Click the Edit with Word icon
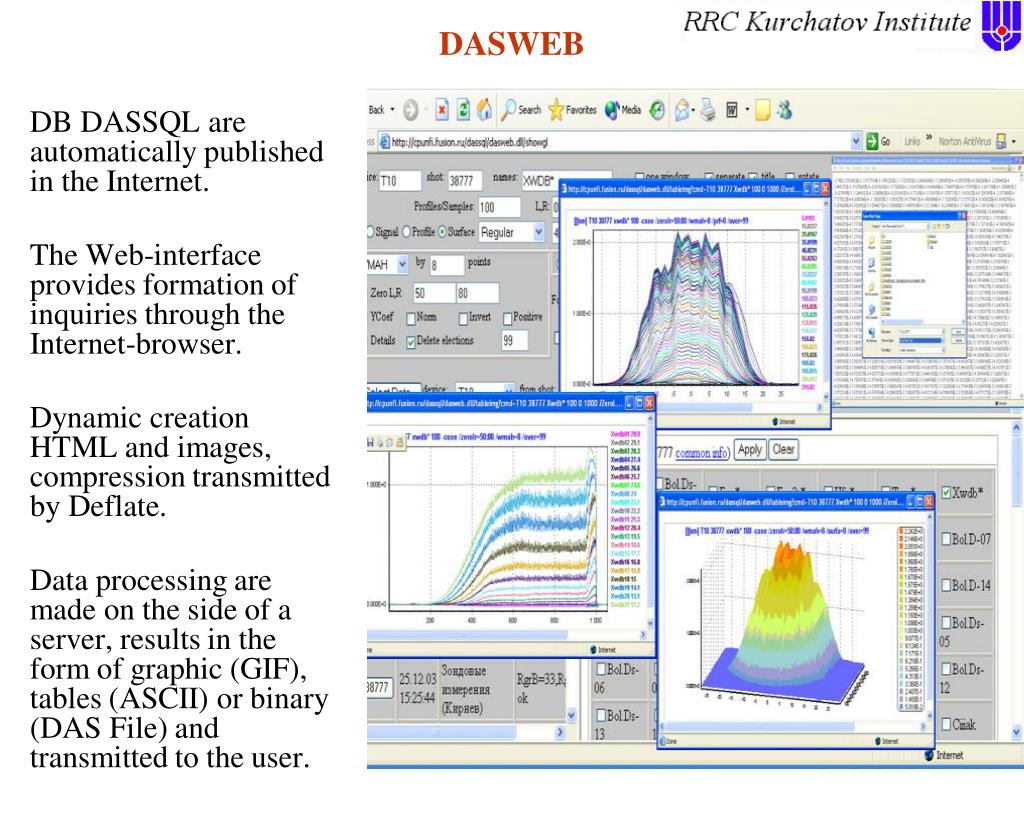 point(732,110)
